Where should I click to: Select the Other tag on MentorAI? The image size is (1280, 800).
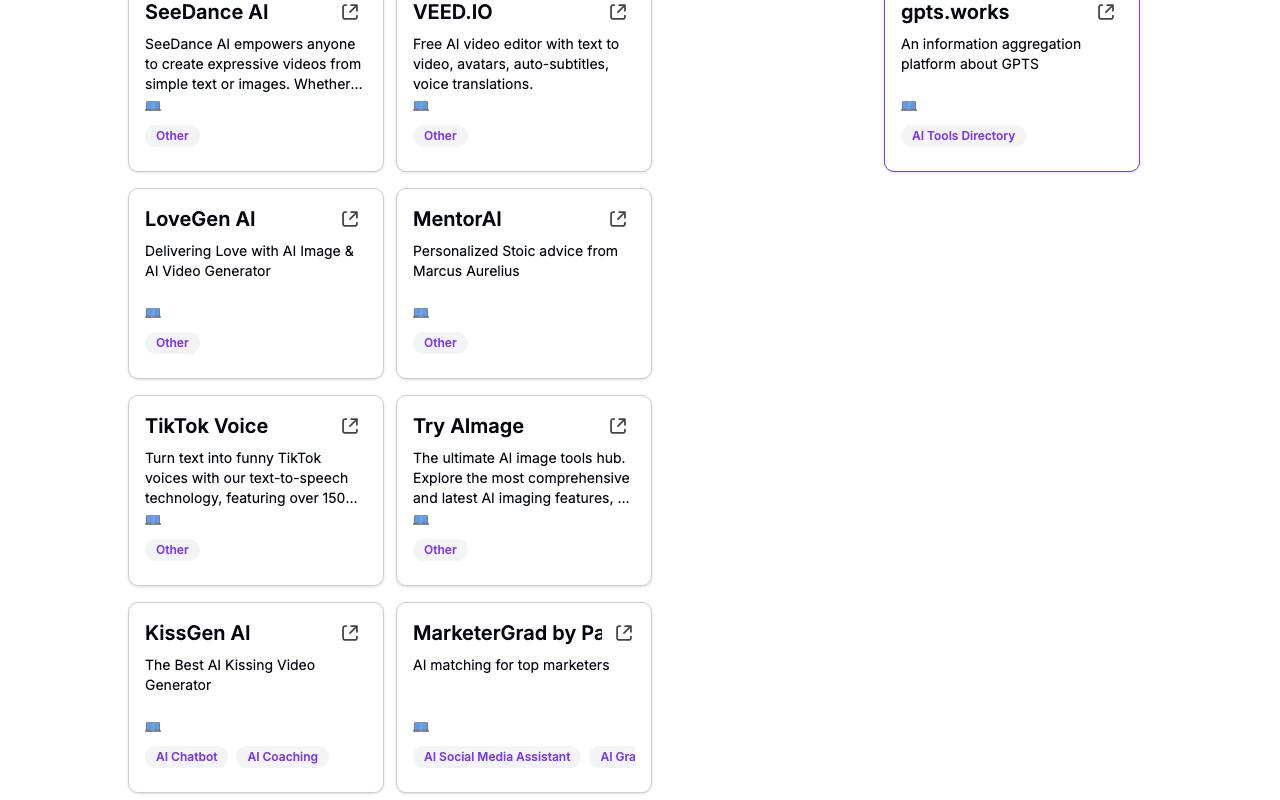point(440,343)
